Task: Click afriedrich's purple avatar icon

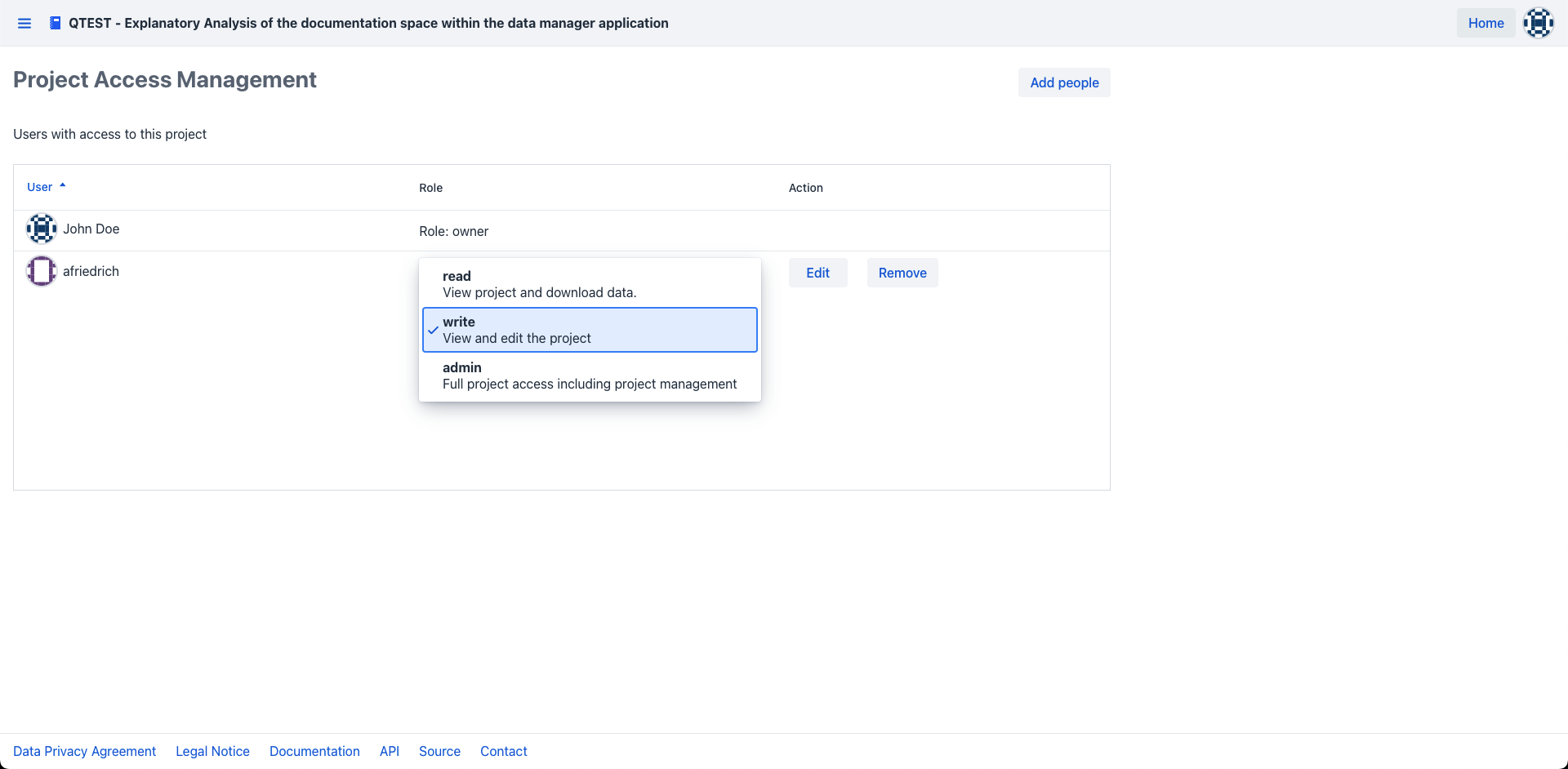Action: [41, 271]
